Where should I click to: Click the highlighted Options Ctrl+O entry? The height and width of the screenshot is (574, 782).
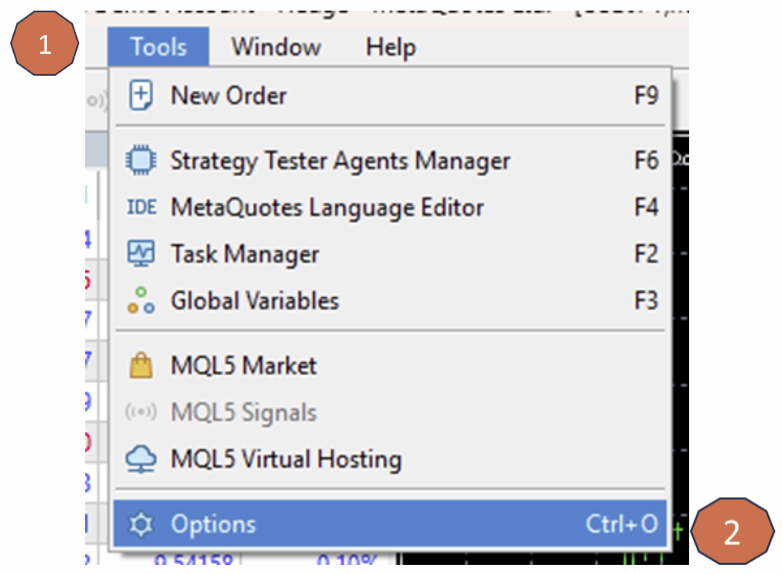coord(390,524)
